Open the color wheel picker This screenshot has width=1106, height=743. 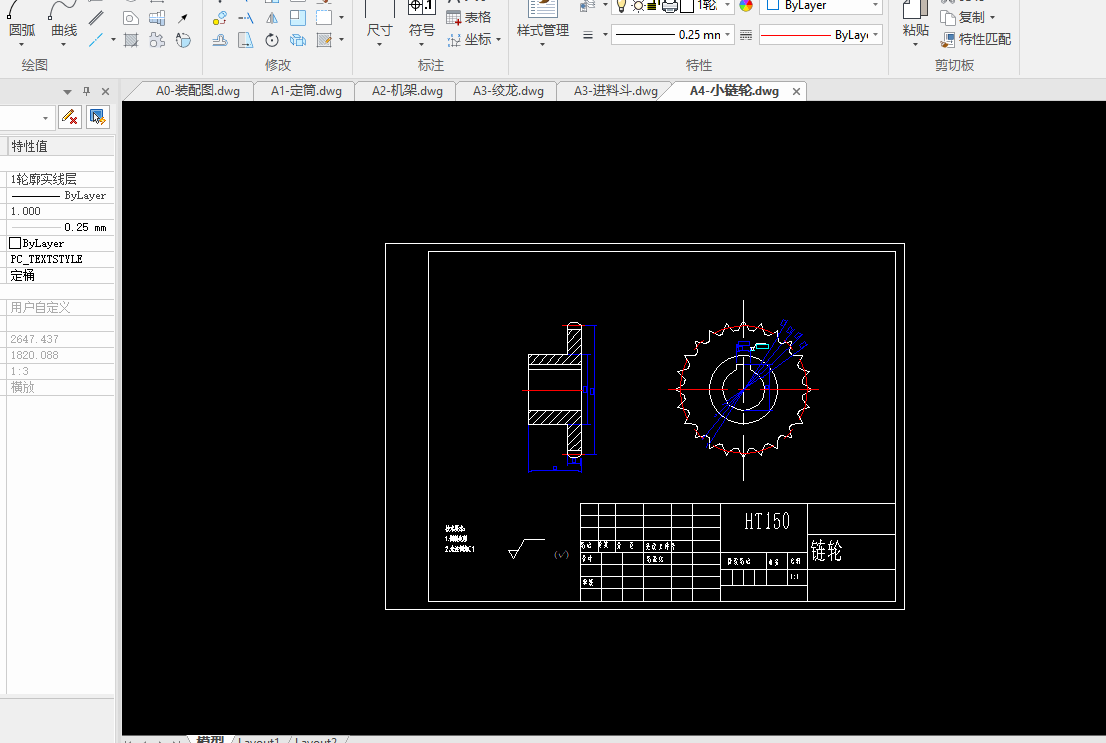(745, 6)
